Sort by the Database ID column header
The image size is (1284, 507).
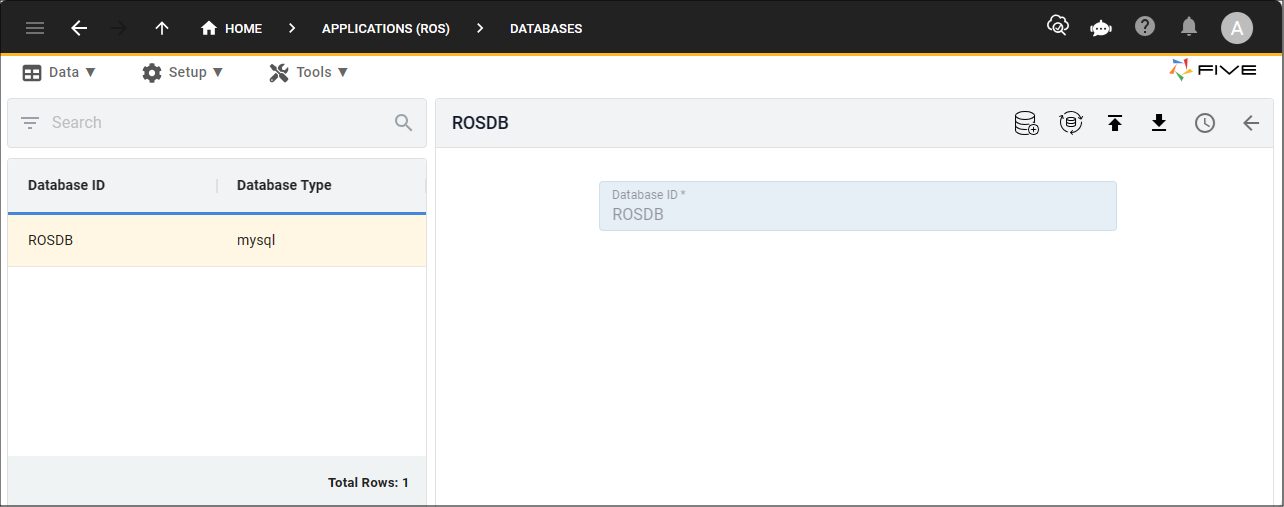(66, 185)
